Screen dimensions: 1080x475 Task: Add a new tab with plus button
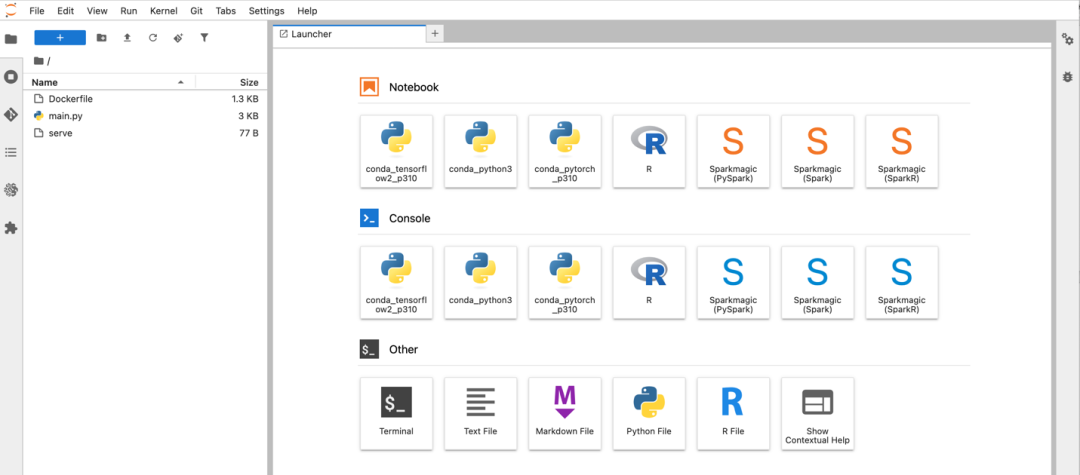tap(435, 34)
